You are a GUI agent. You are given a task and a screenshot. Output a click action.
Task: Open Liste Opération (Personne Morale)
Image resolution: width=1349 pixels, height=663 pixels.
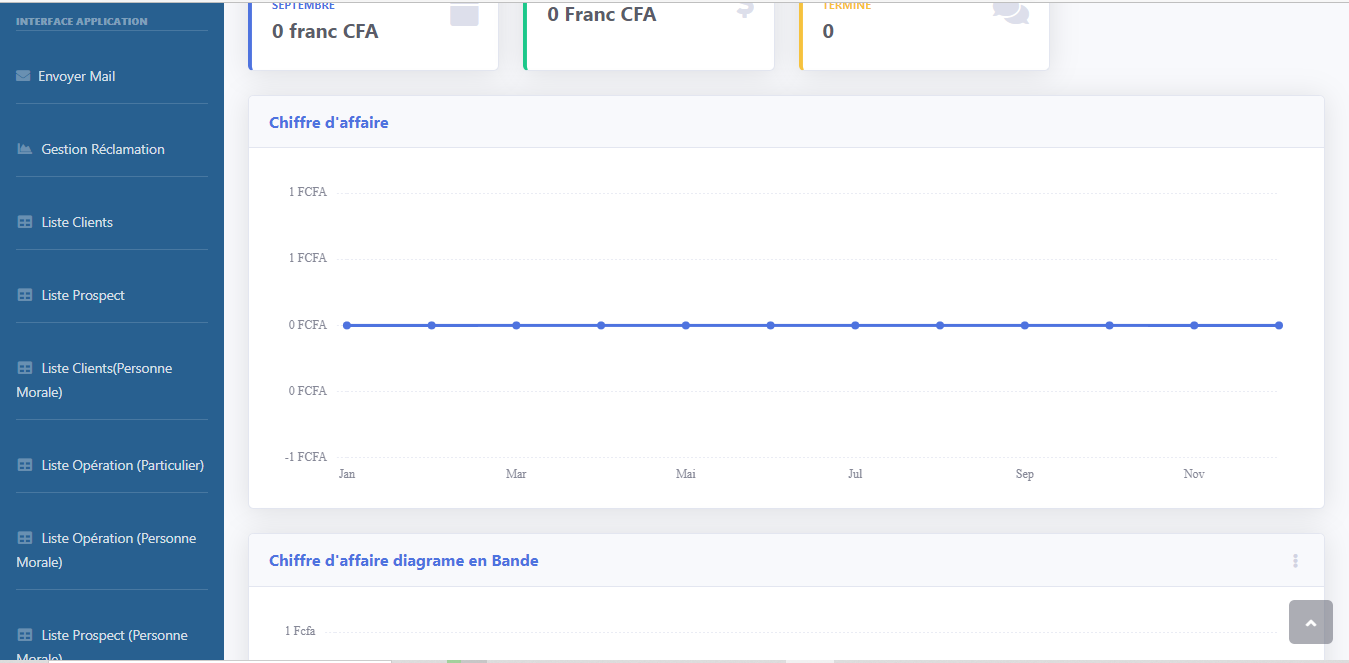point(118,539)
